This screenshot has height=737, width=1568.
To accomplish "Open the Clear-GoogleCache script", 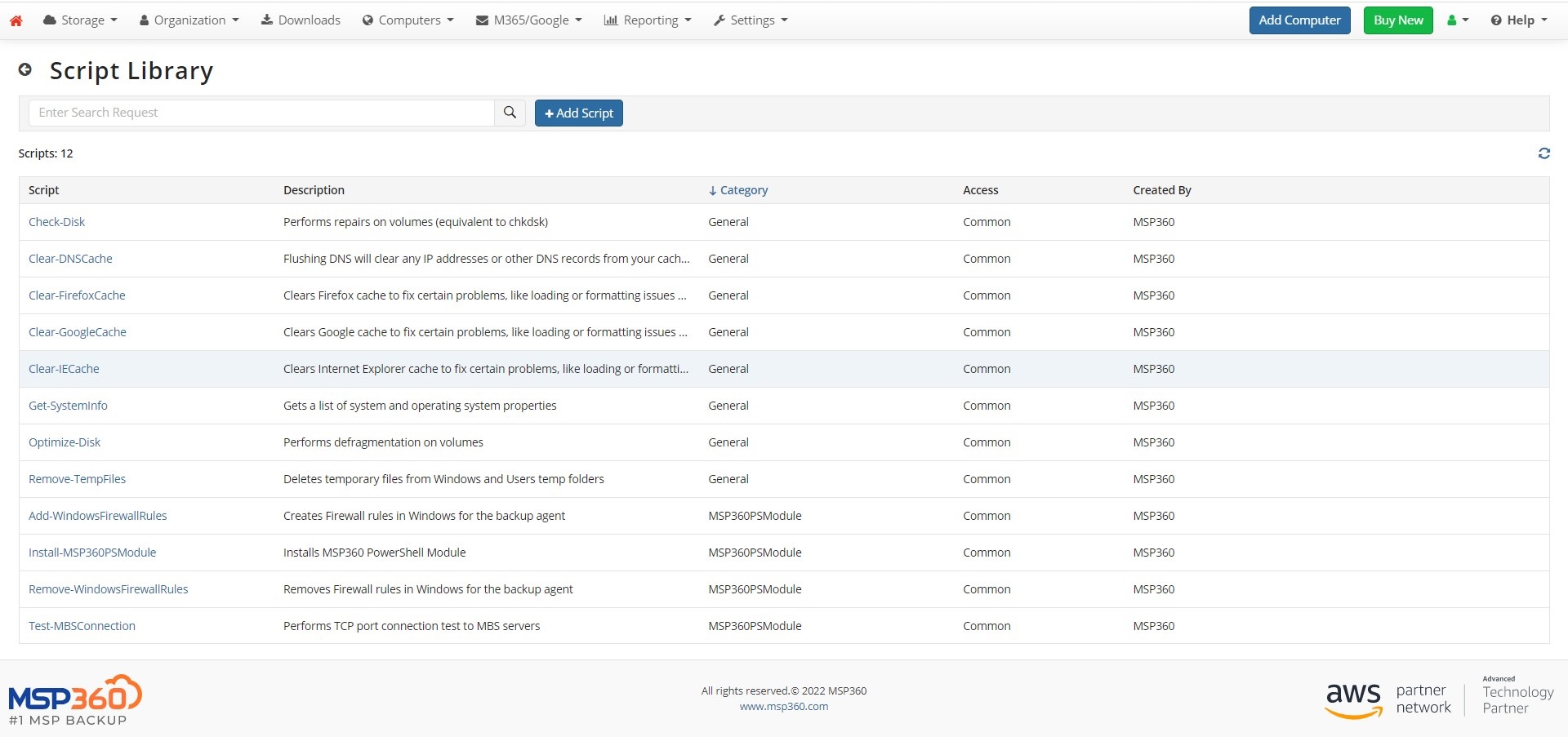I will point(78,332).
